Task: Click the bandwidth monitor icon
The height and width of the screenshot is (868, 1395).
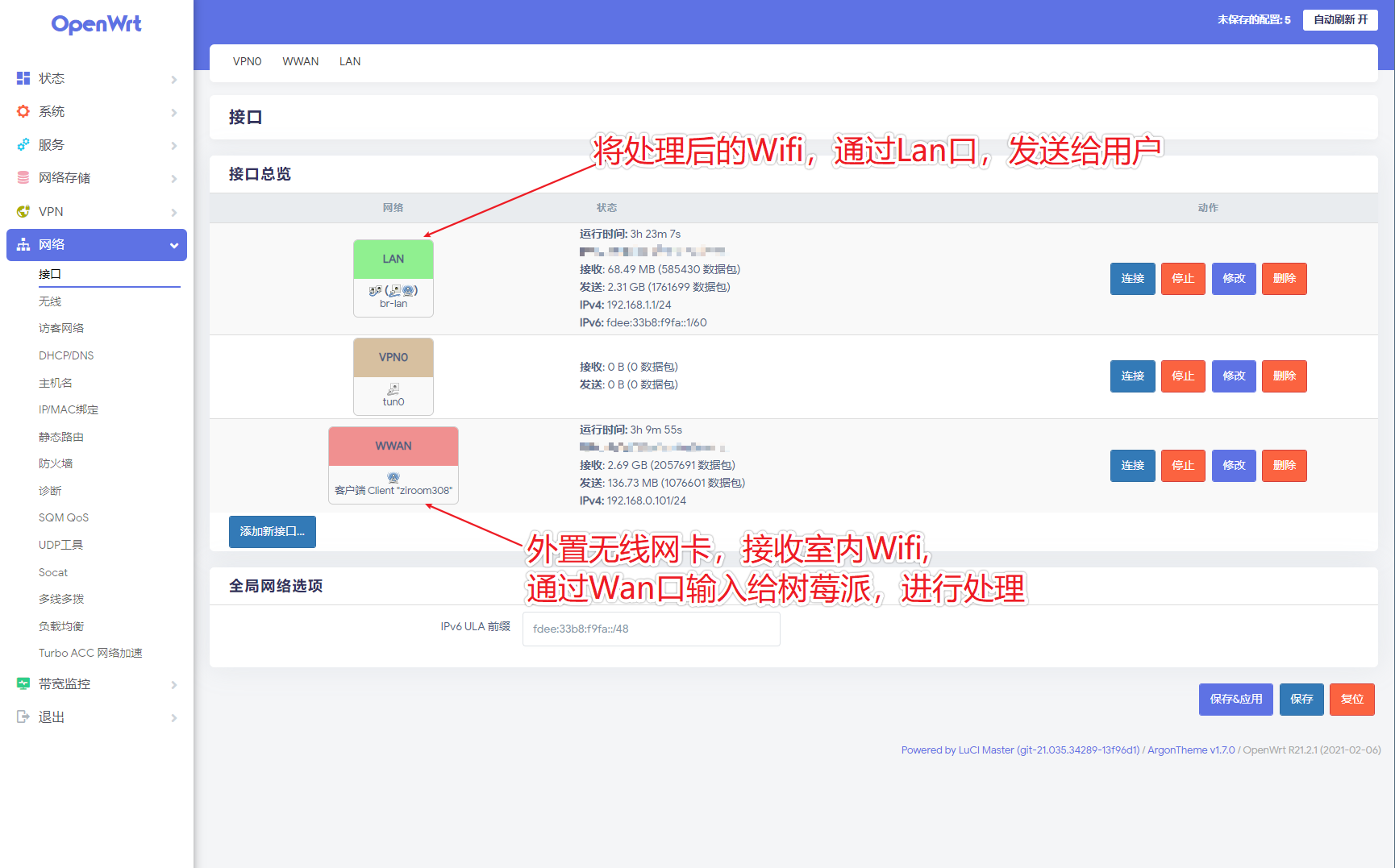Action: coord(23,683)
